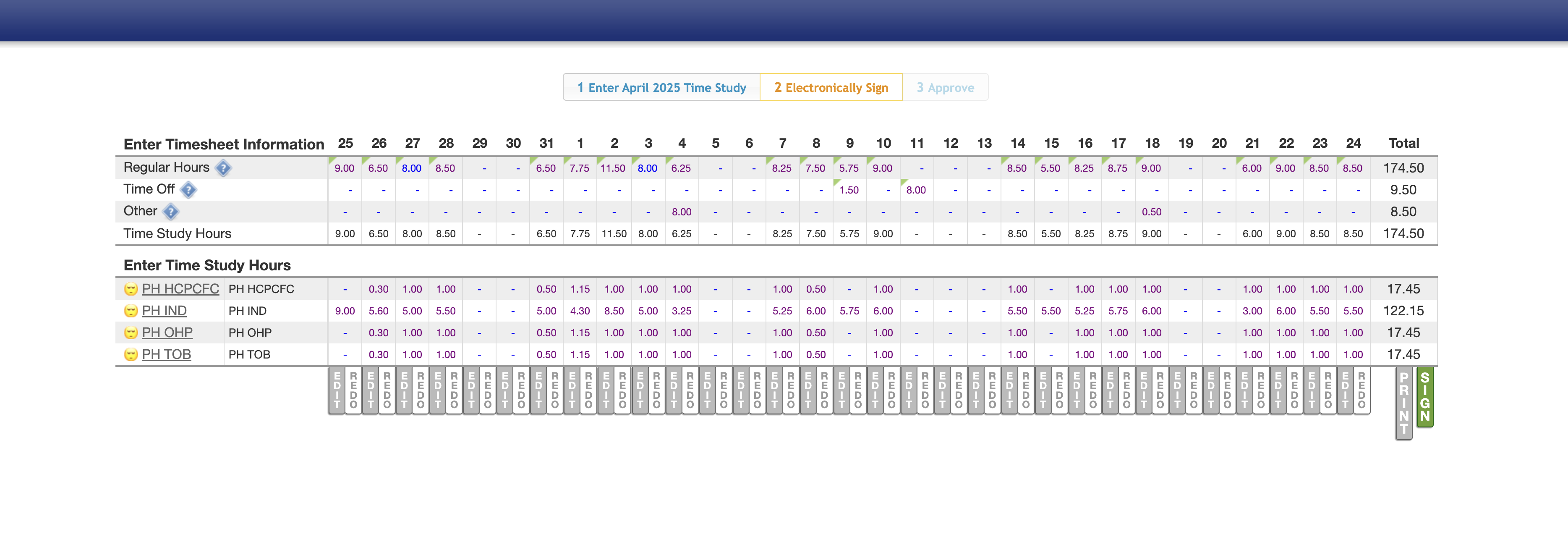This screenshot has width=1568, height=534.
Task: Click the face icon beside PH TOB
Action: (131, 354)
